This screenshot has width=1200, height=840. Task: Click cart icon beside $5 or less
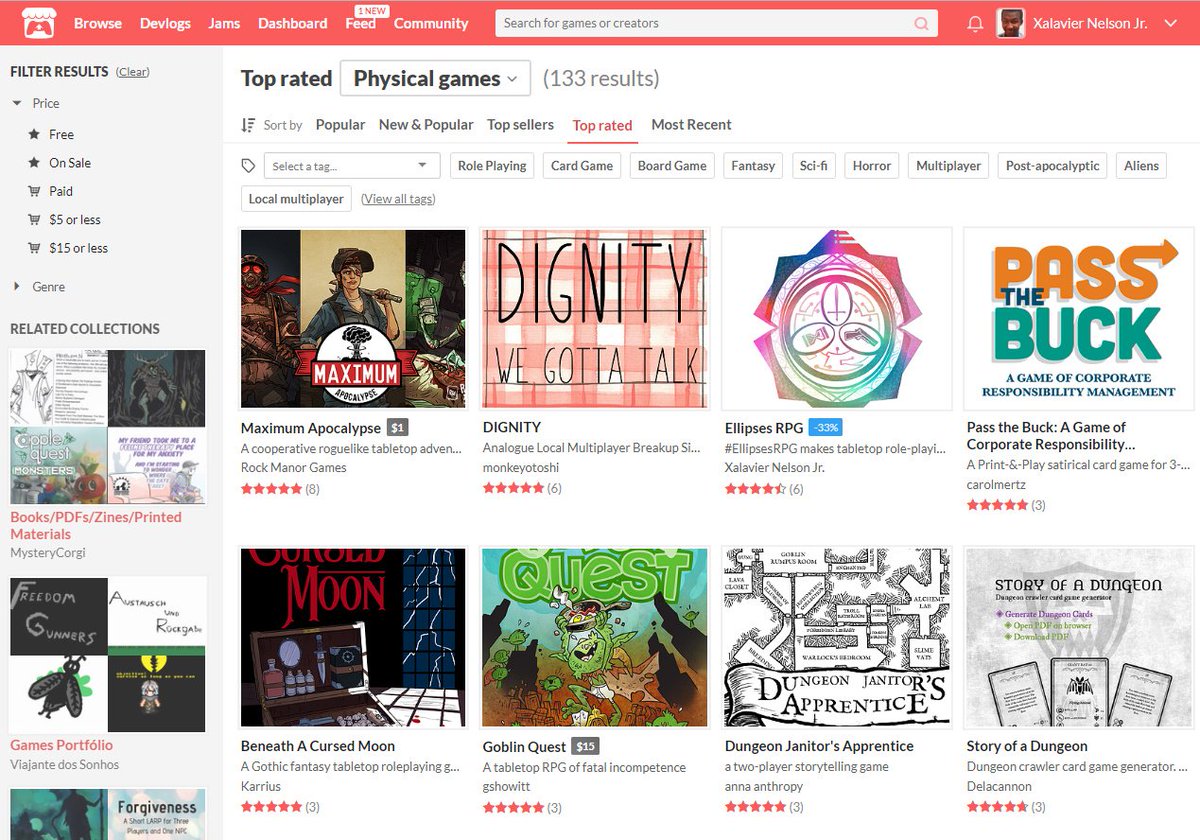click(x=34, y=219)
